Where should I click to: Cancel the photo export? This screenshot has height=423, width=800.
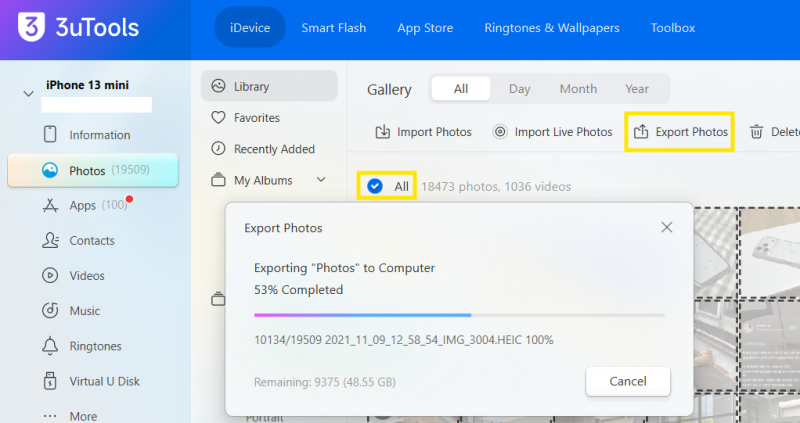628,381
